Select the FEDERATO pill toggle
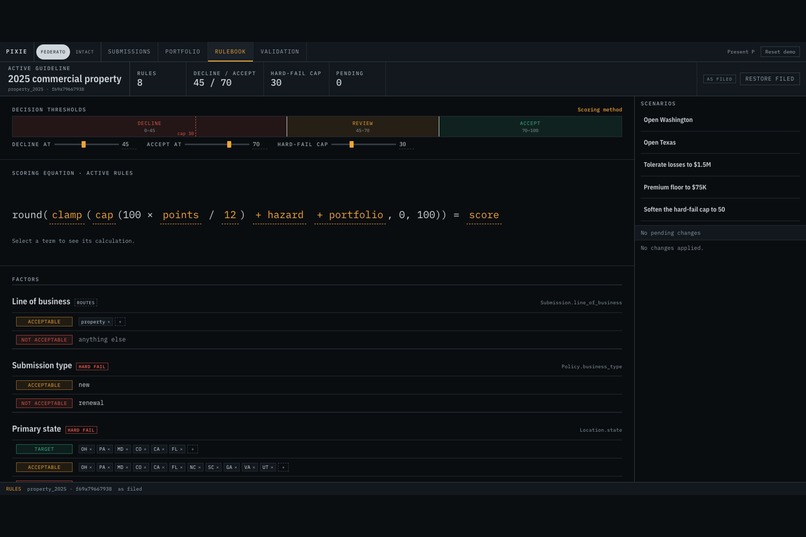Viewport: 806px width, 537px height. [x=53, y=52]
